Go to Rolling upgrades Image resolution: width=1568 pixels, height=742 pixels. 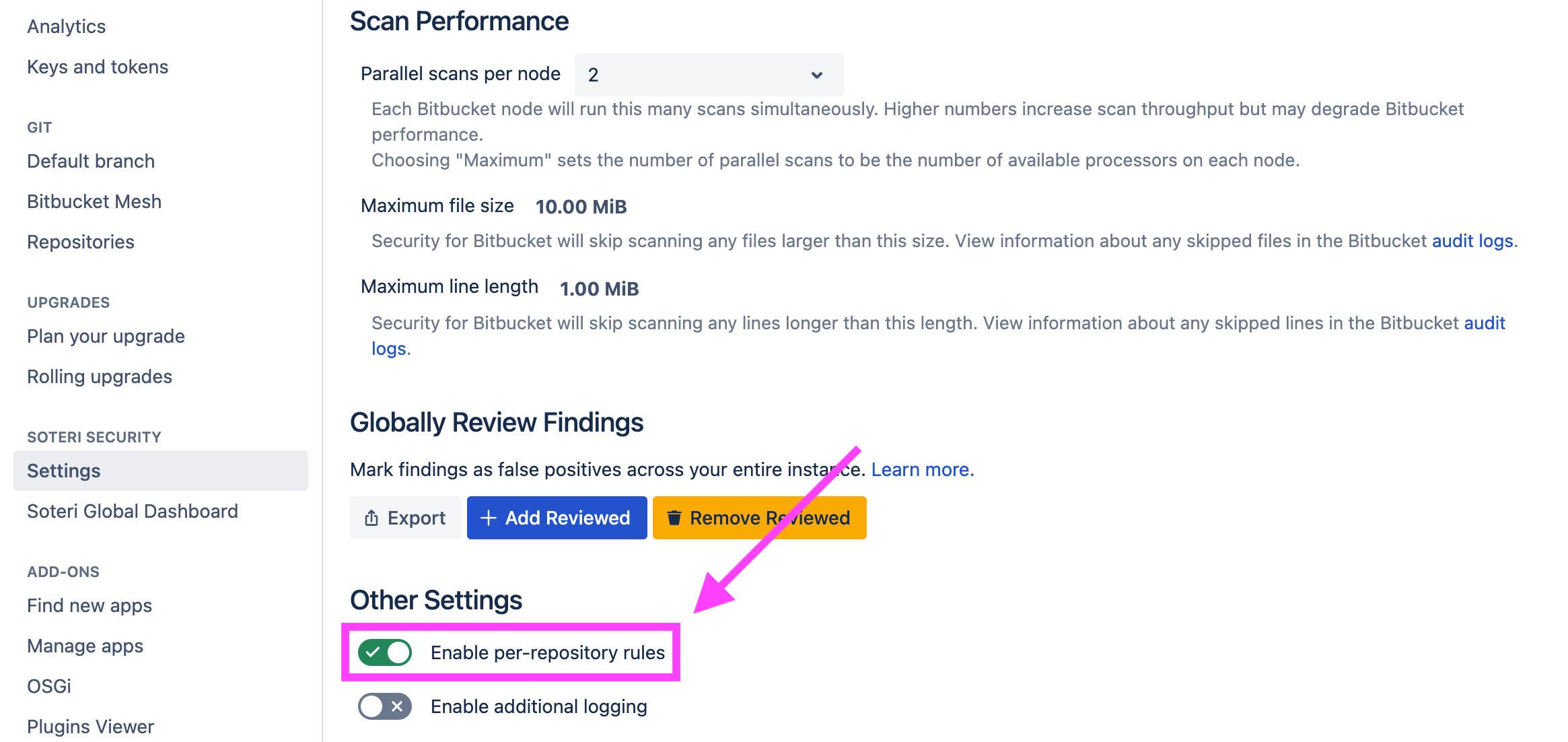(x=100, y=376)
